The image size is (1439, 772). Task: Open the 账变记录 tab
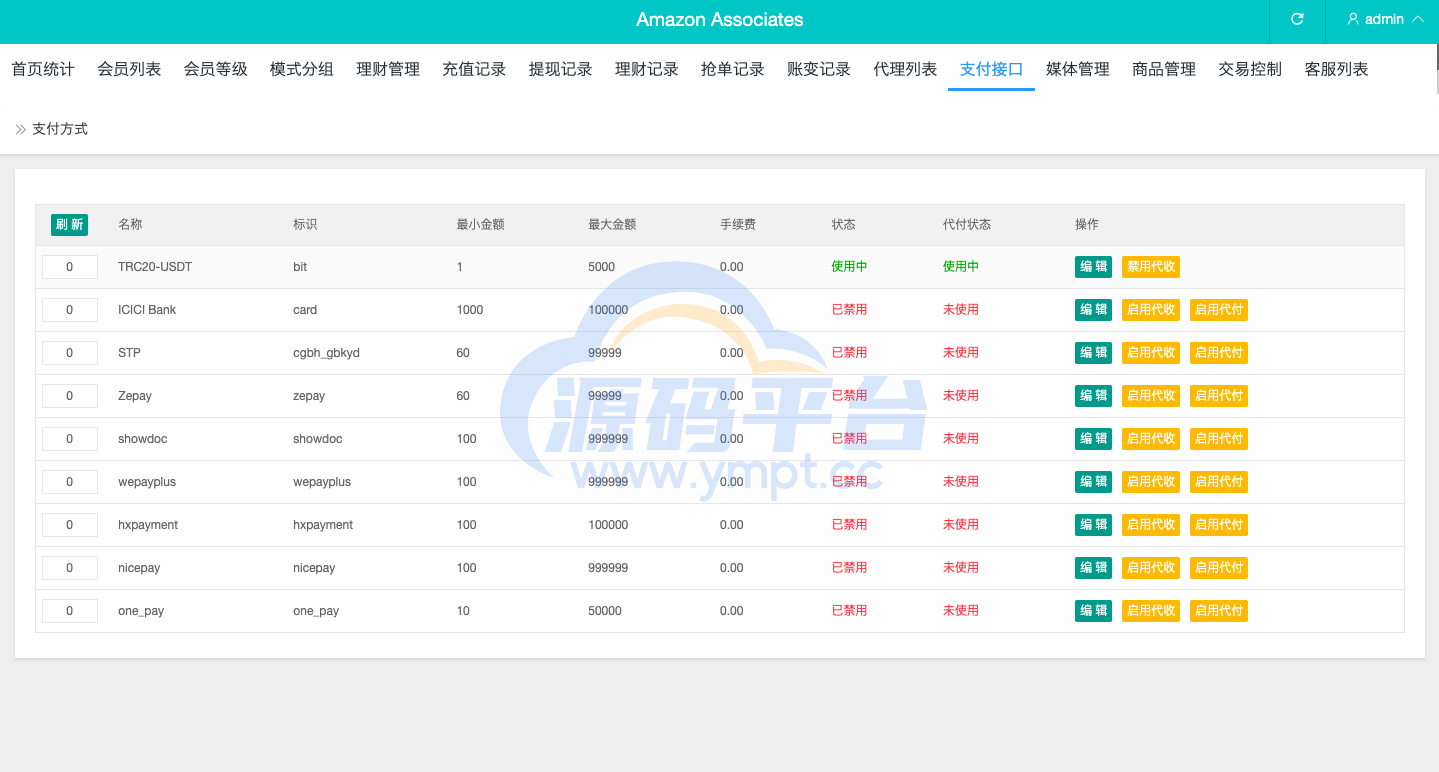click(819, 69)
